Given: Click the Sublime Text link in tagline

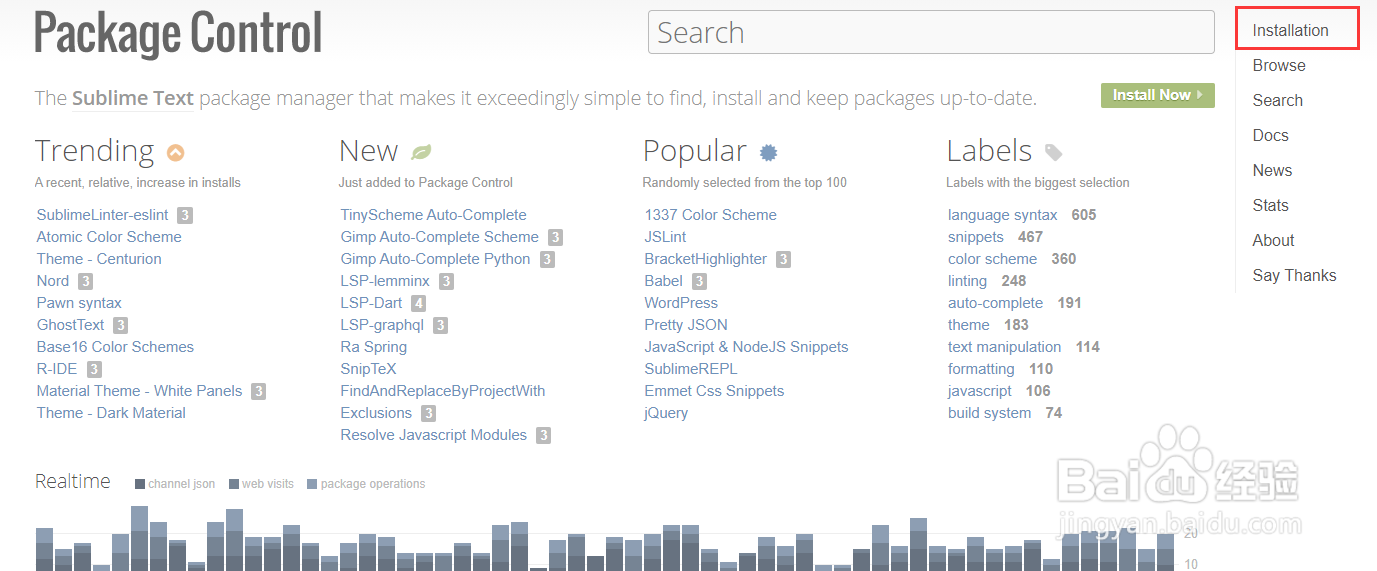Looking at the screenshot, I should tap(133, 98).
